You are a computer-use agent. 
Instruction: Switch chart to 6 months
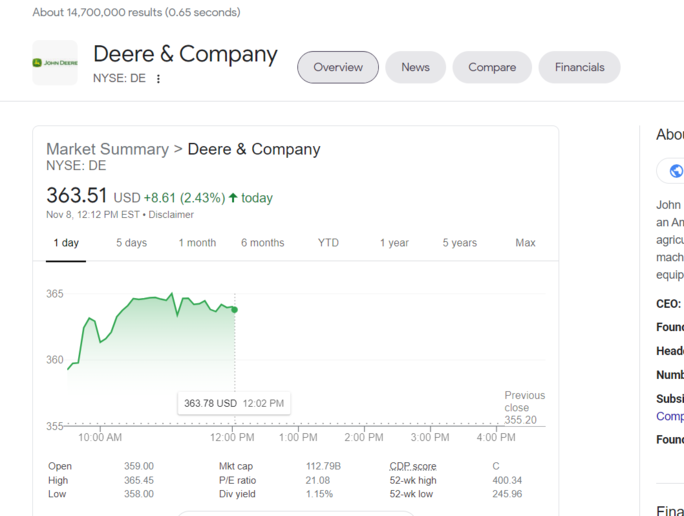pyautogui.click(x=263, y=243)
